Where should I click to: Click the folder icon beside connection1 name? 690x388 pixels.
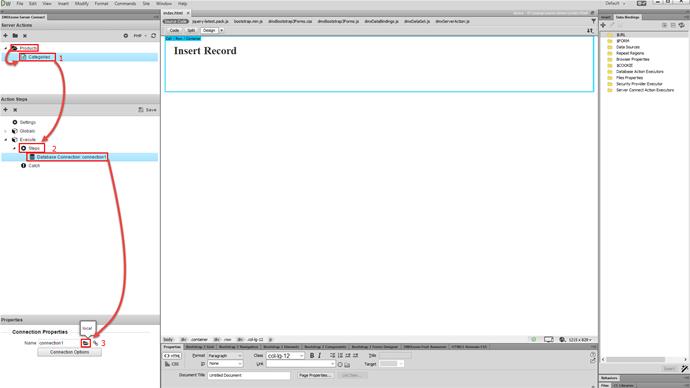click(85, 343)
